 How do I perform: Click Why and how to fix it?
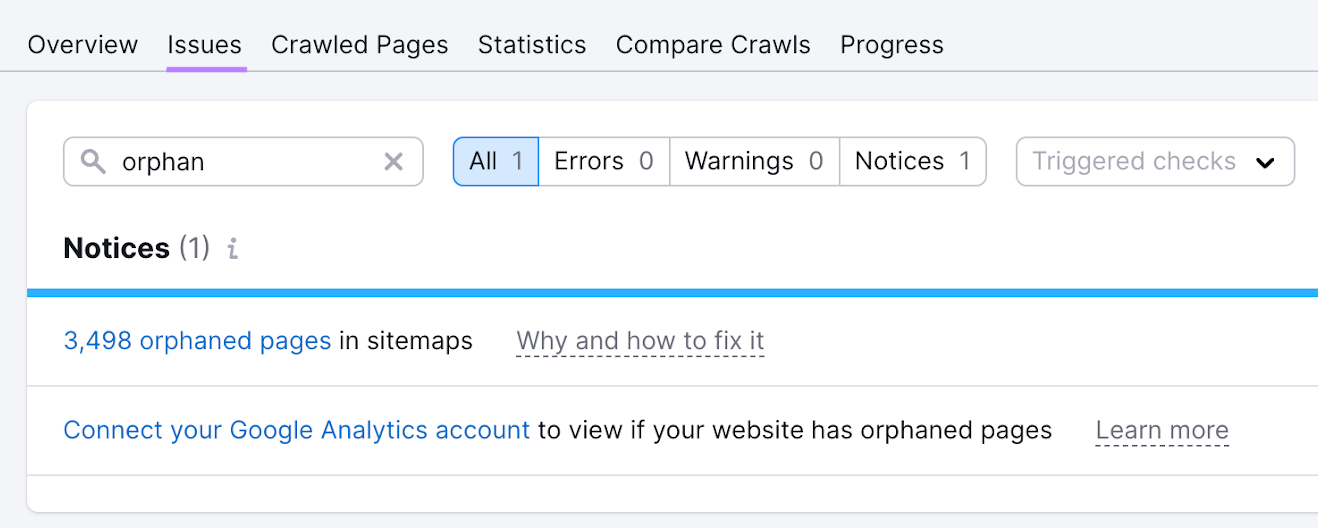click(640, 341)
